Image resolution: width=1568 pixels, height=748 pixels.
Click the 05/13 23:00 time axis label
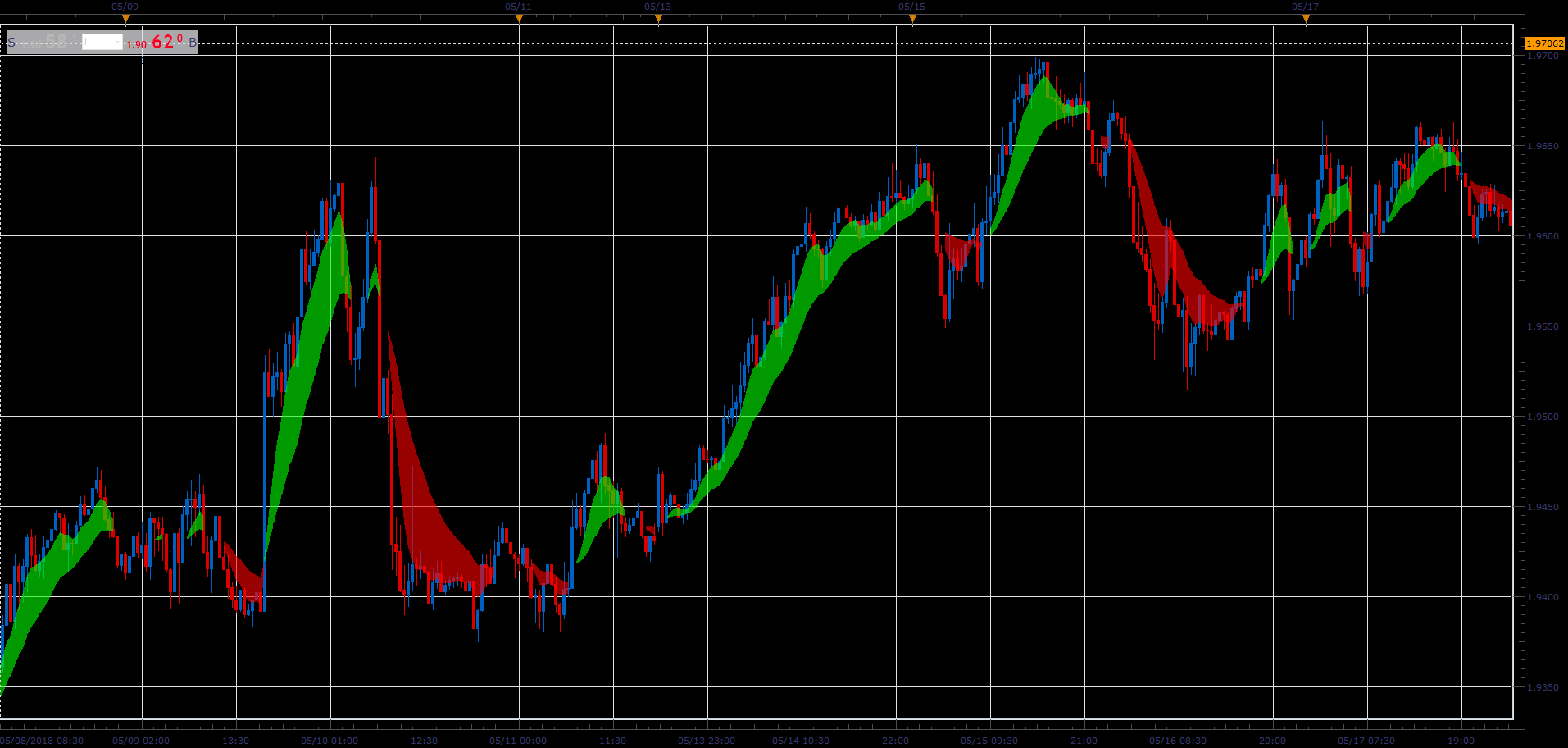(707, 741)
